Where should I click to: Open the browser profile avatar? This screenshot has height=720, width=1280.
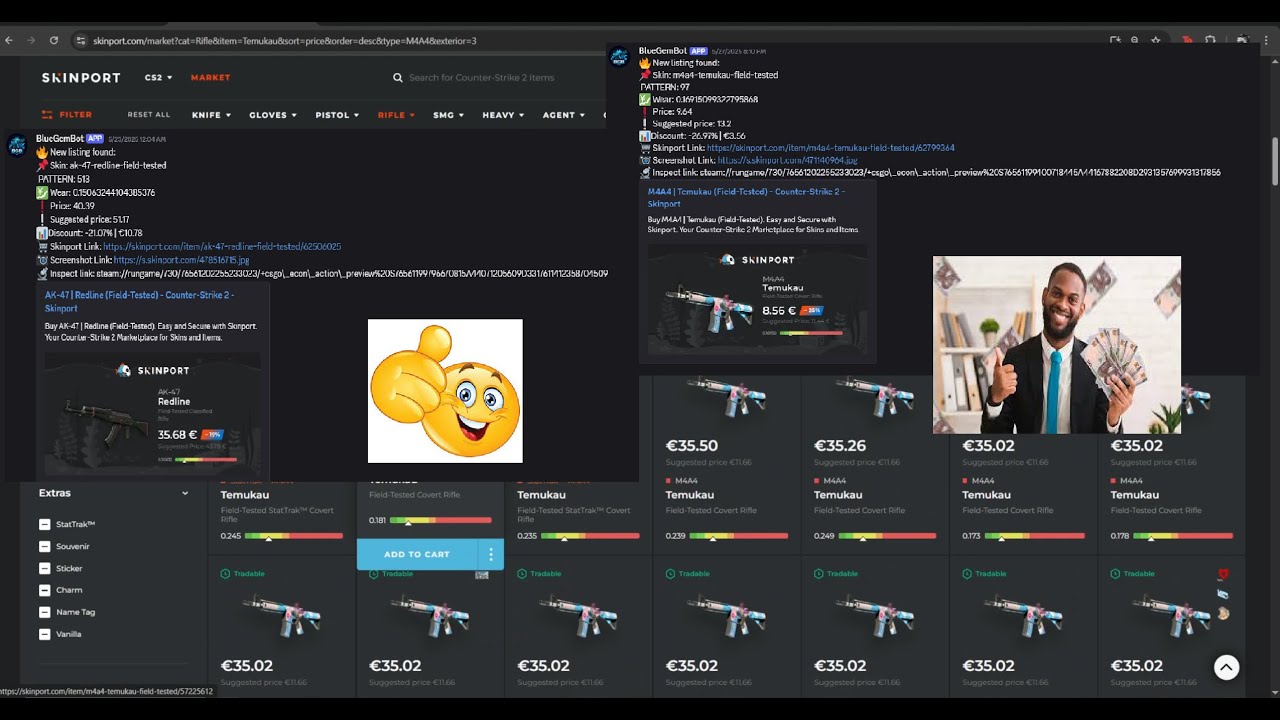1243,40
